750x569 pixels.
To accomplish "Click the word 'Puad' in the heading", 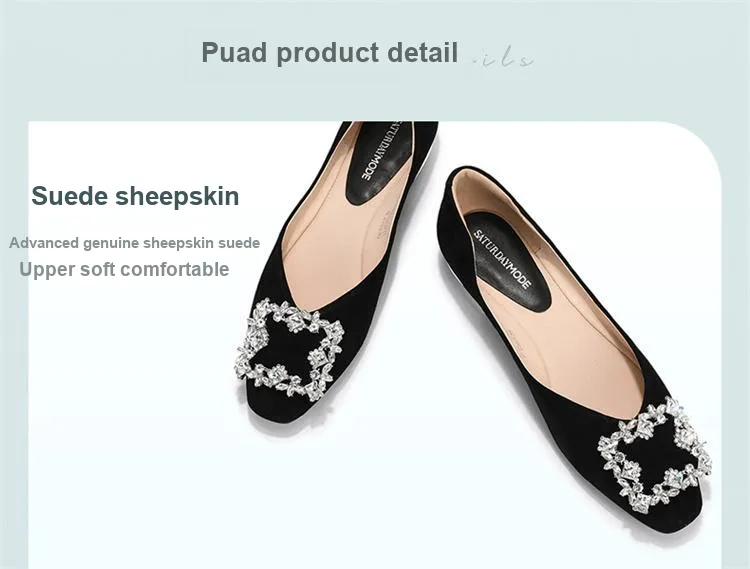I will click(x=234, y=52).
